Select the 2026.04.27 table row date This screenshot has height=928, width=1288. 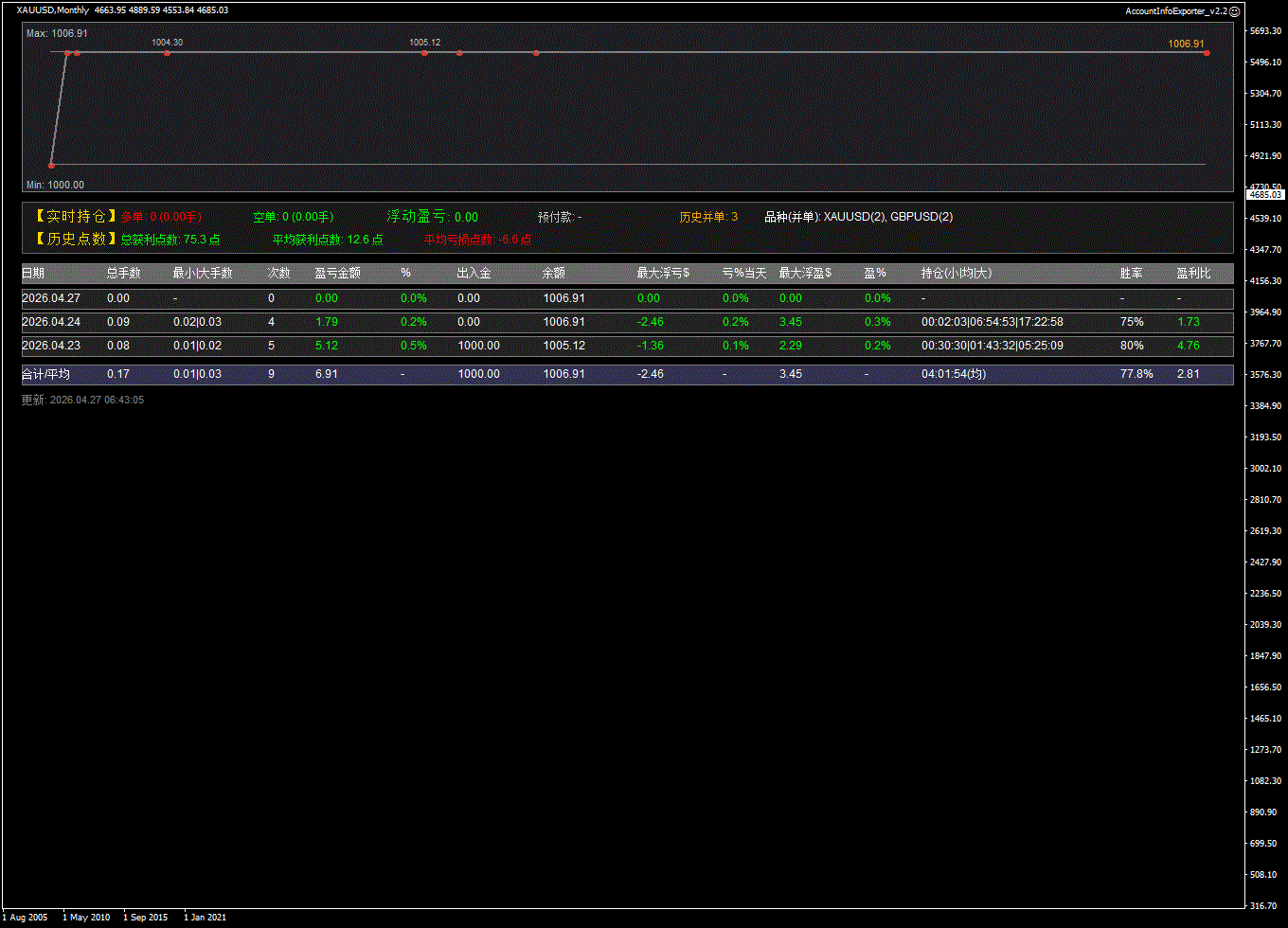click(51, 298)
